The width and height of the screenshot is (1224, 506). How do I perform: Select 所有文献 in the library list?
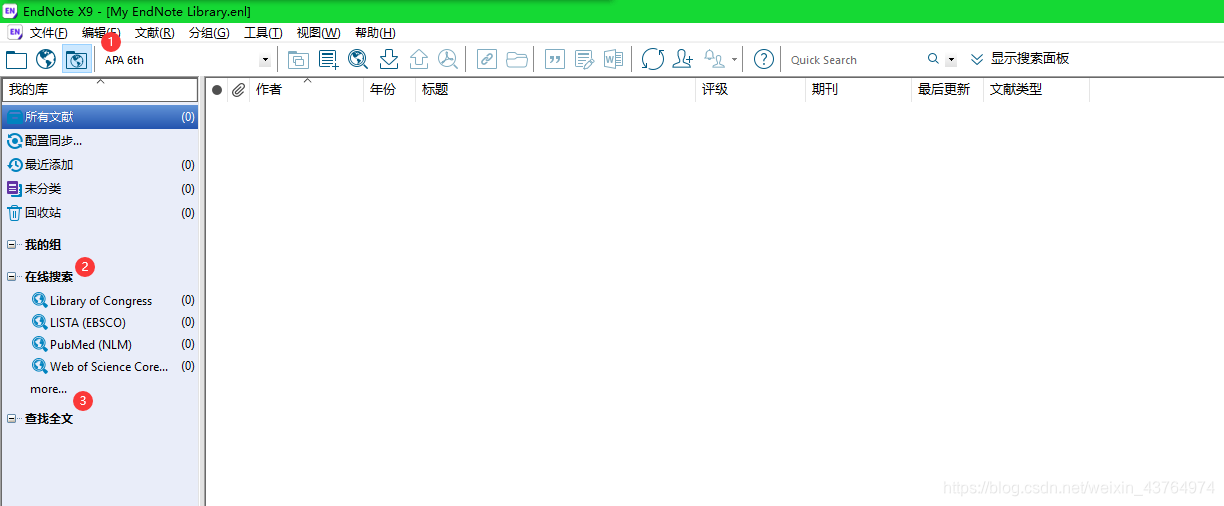100,117
